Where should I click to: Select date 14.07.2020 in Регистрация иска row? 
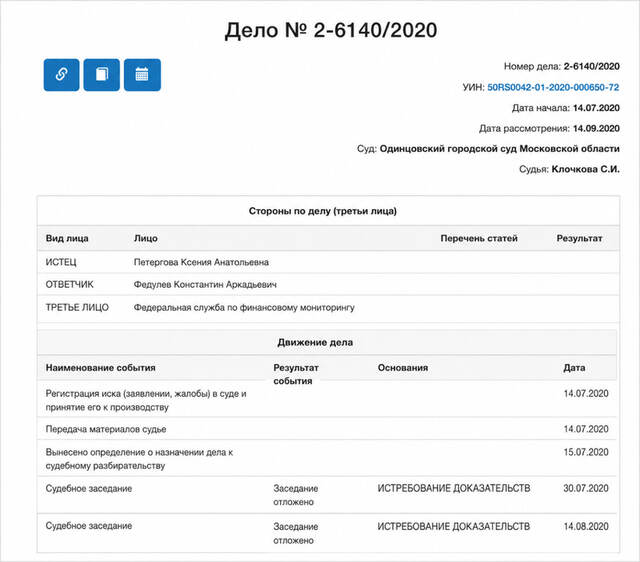(586, 393)
